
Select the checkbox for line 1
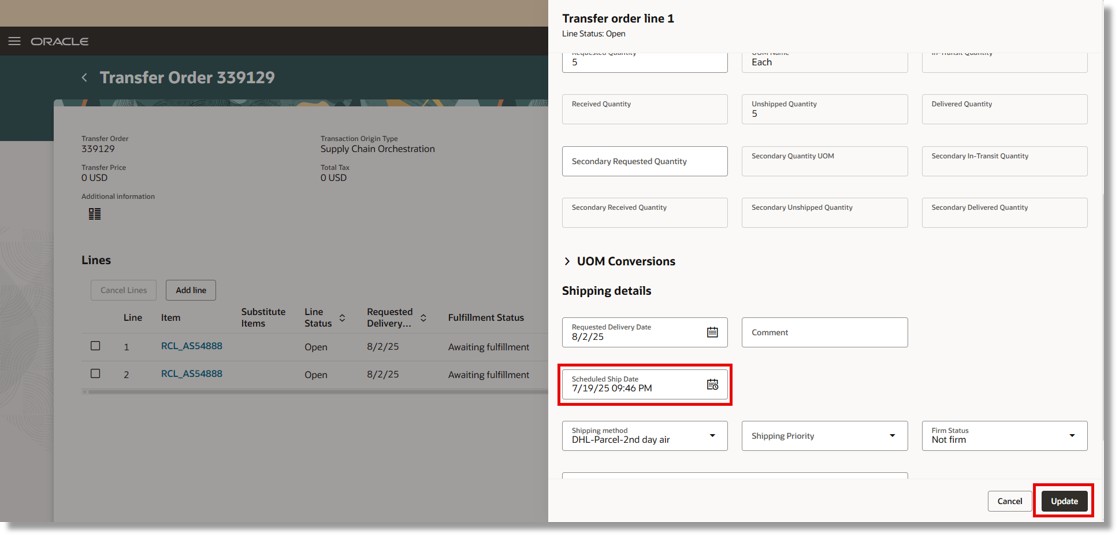pyautogui.click(x=95, y=346)
